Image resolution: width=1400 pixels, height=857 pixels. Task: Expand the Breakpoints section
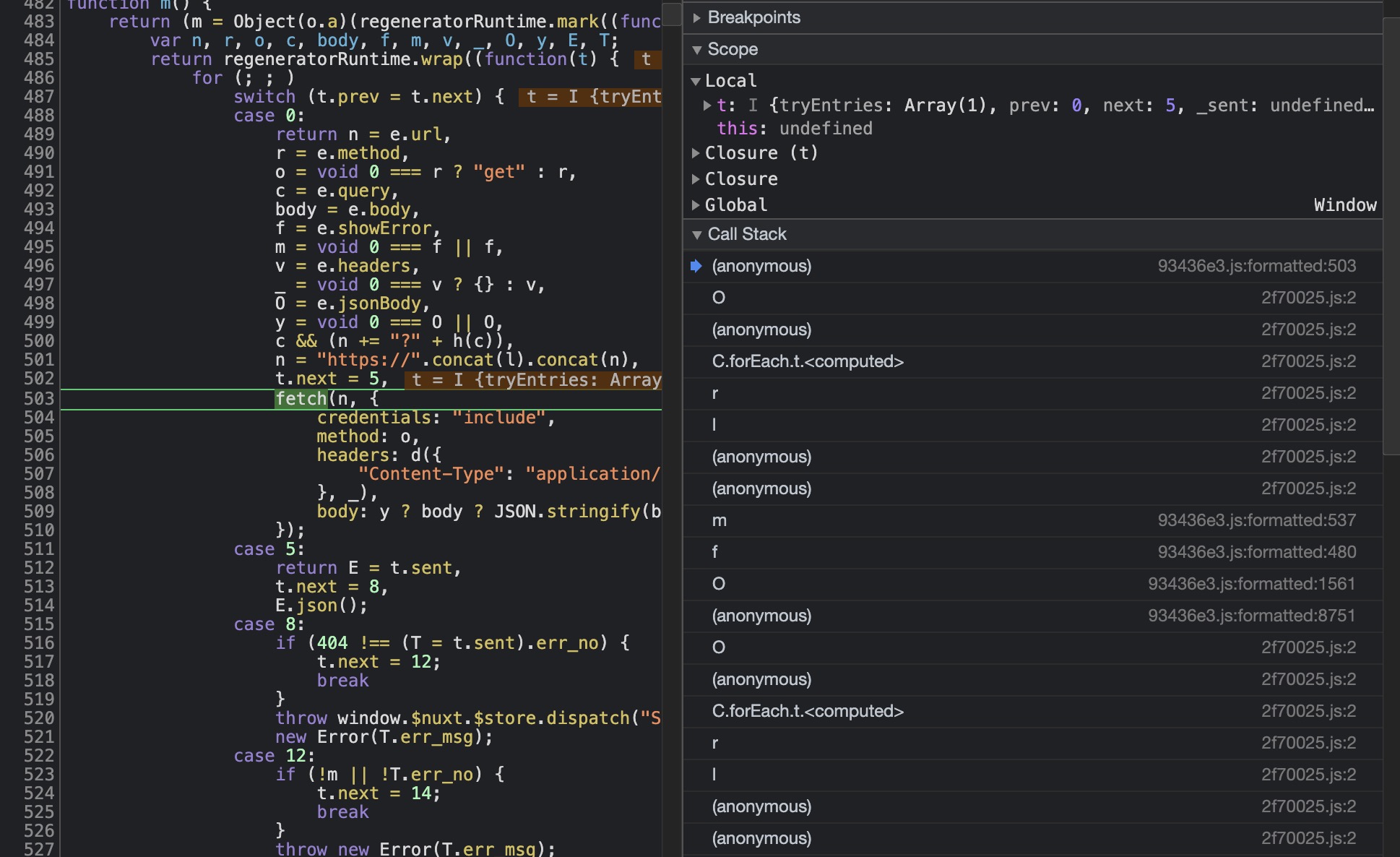(753, 17)
